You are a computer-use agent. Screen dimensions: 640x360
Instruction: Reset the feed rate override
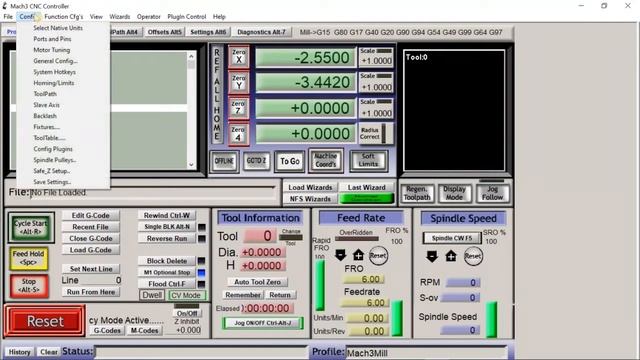(378, 256)
